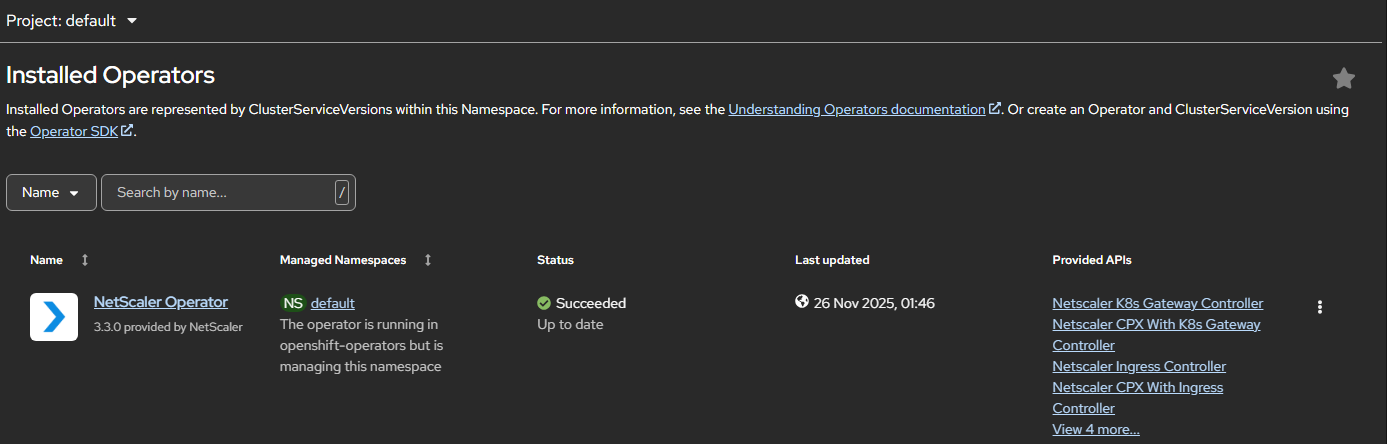Open Understanding Operators documentation link
1387x444 pixels.
tap(857, 109)
